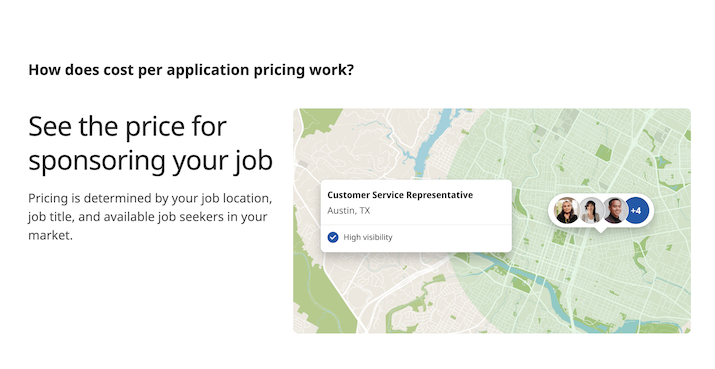This screenshot has height=369, width=715.
Task: Click the paragraph starting 'Pricing is determined'
Action: 150,217
